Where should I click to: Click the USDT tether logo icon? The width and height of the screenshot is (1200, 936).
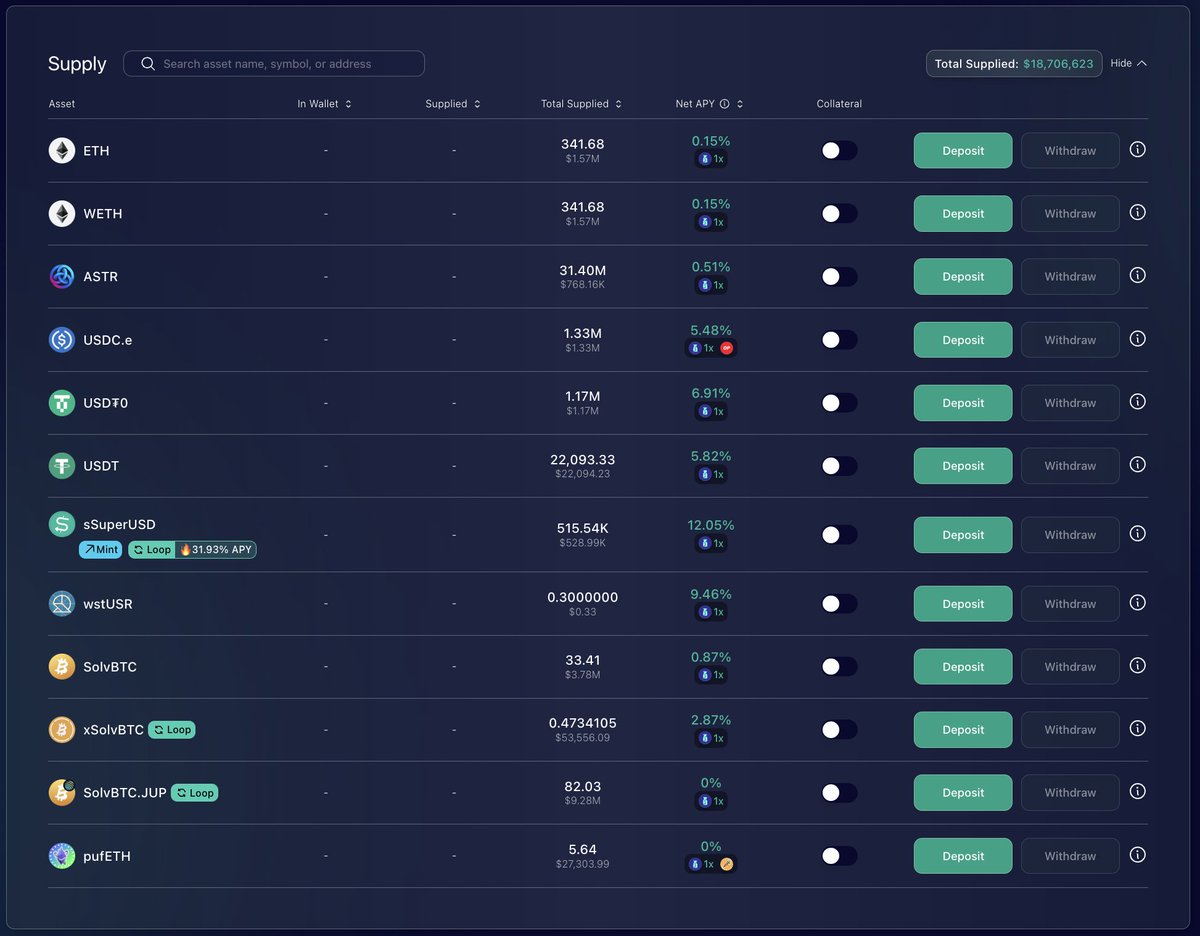(61, 465)
